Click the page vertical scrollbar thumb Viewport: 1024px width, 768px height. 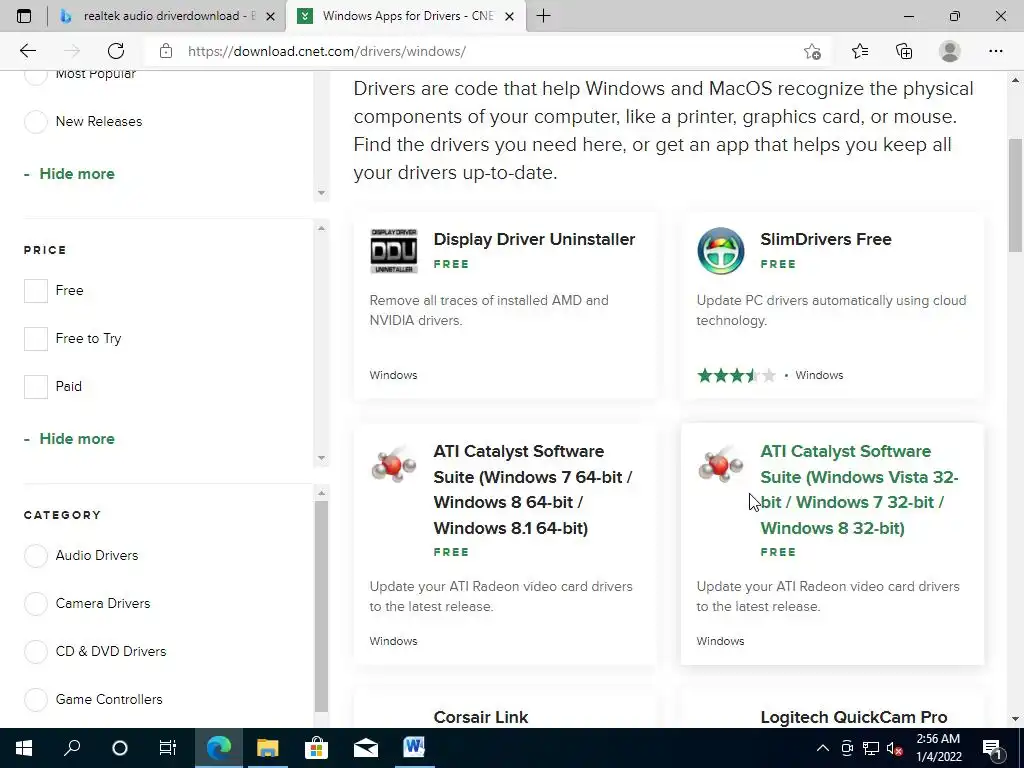coord(1015,195)
